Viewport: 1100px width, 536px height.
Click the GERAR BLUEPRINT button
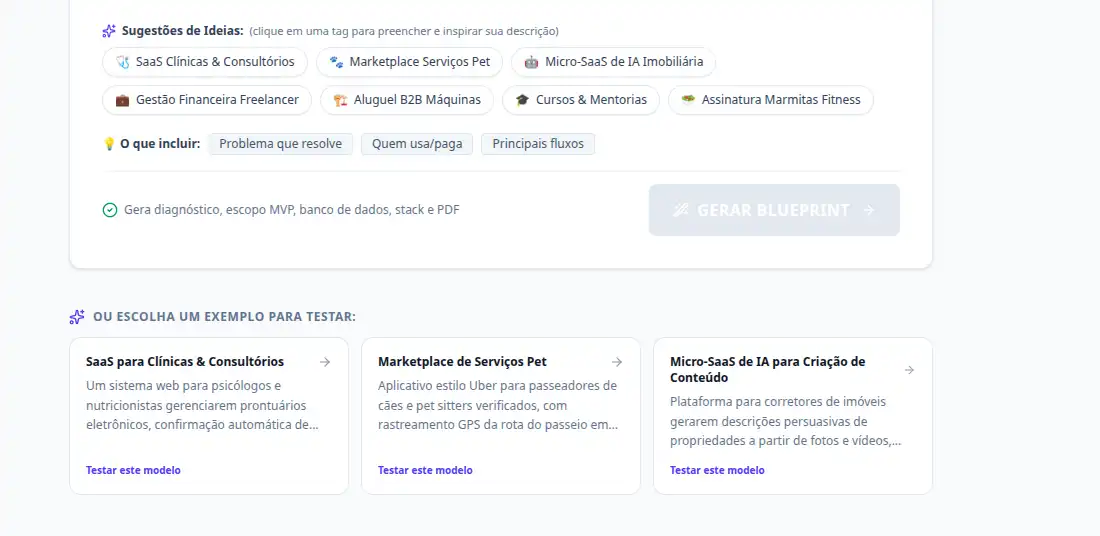[x=774, y=210]
